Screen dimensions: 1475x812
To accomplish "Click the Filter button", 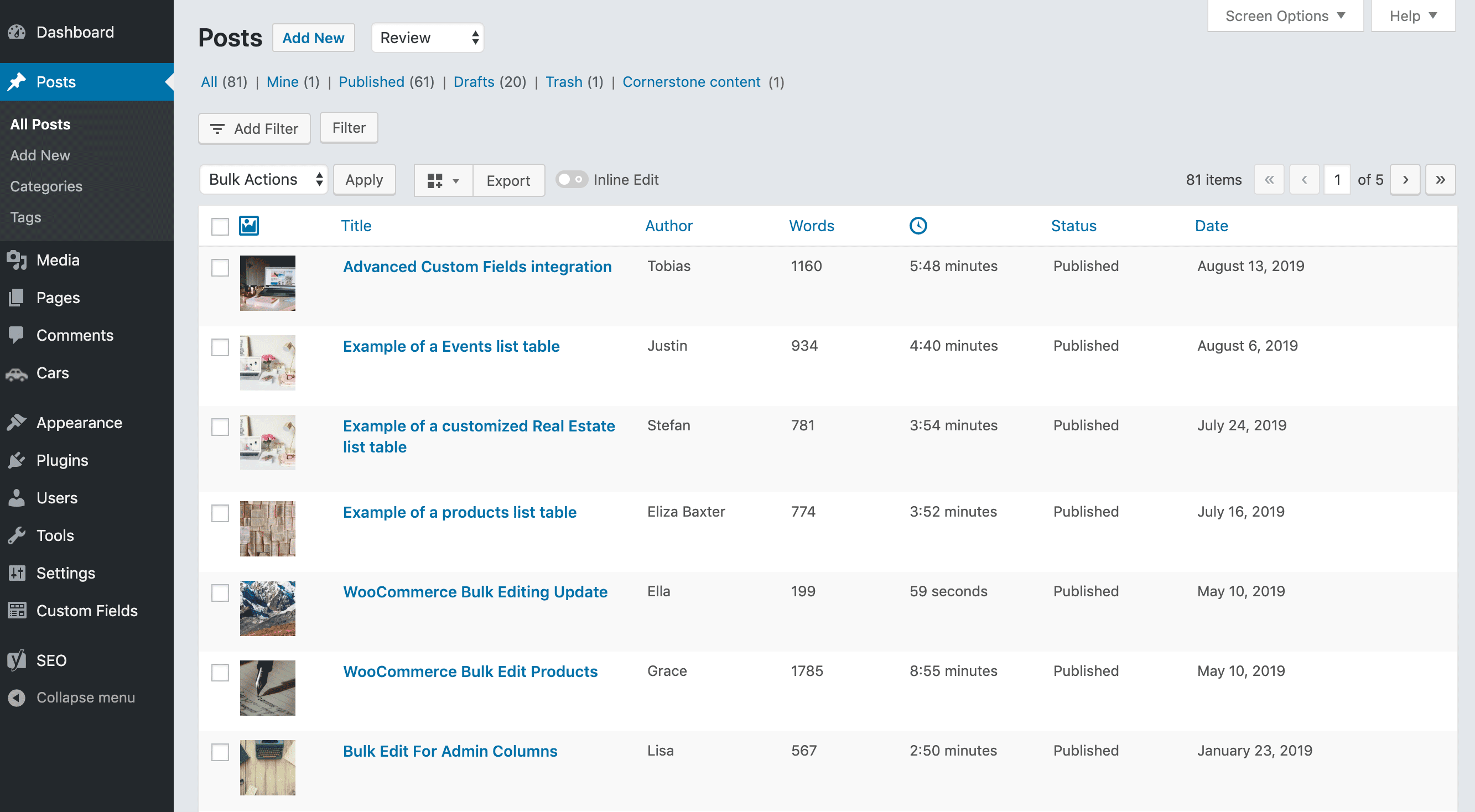I will [x=349, y=128].
